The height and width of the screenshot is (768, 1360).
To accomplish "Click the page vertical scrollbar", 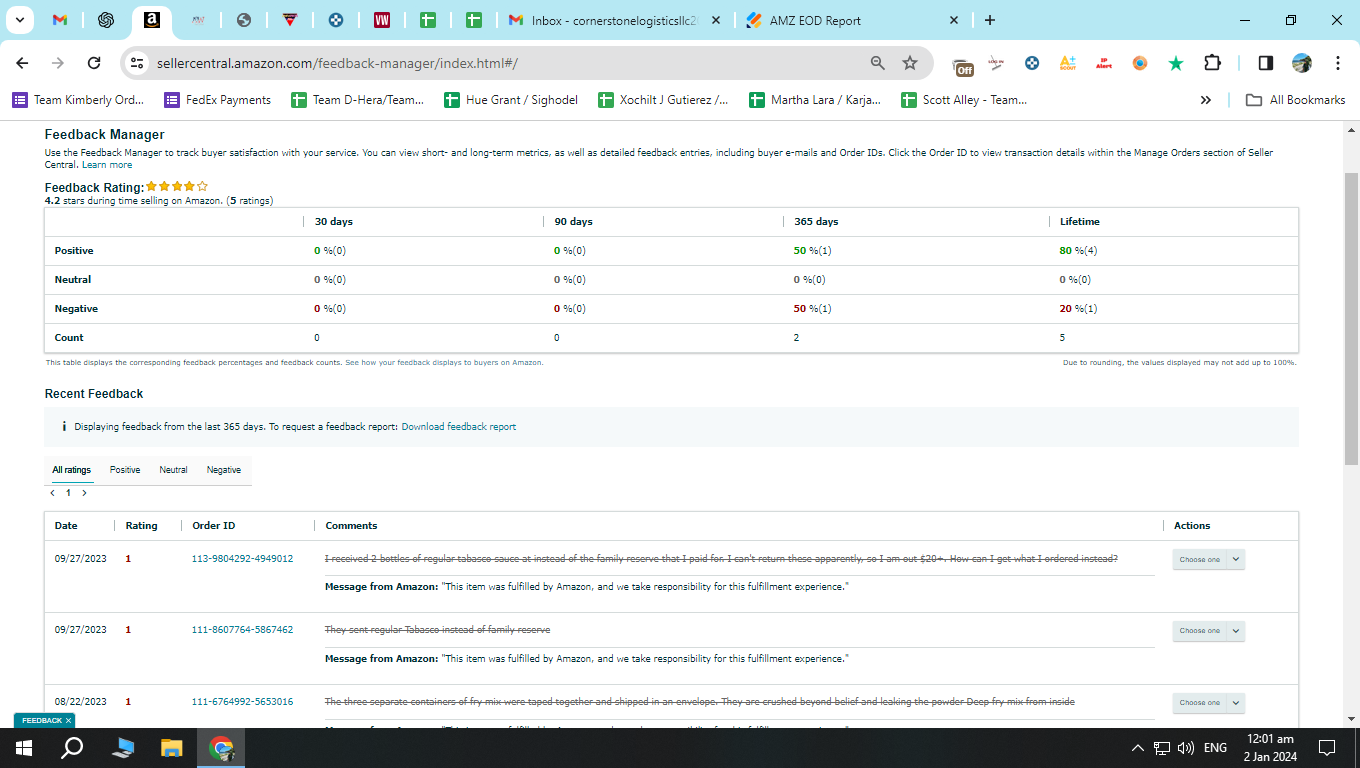I will point(1351,318).
